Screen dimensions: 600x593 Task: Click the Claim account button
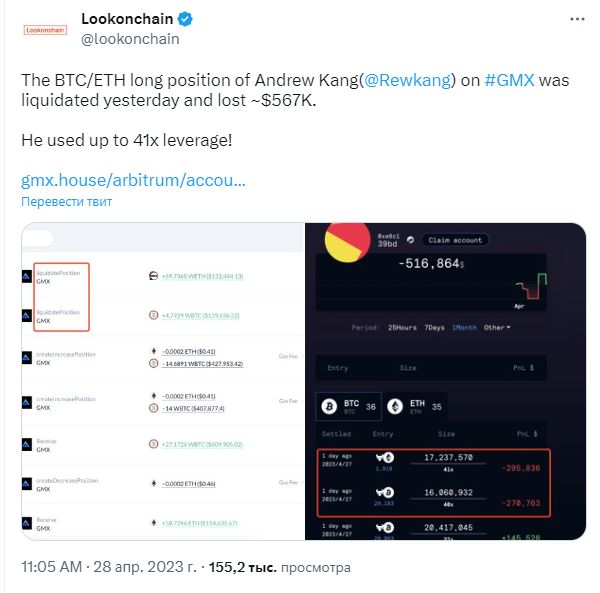pyautogui.click(x=455, y=240)
